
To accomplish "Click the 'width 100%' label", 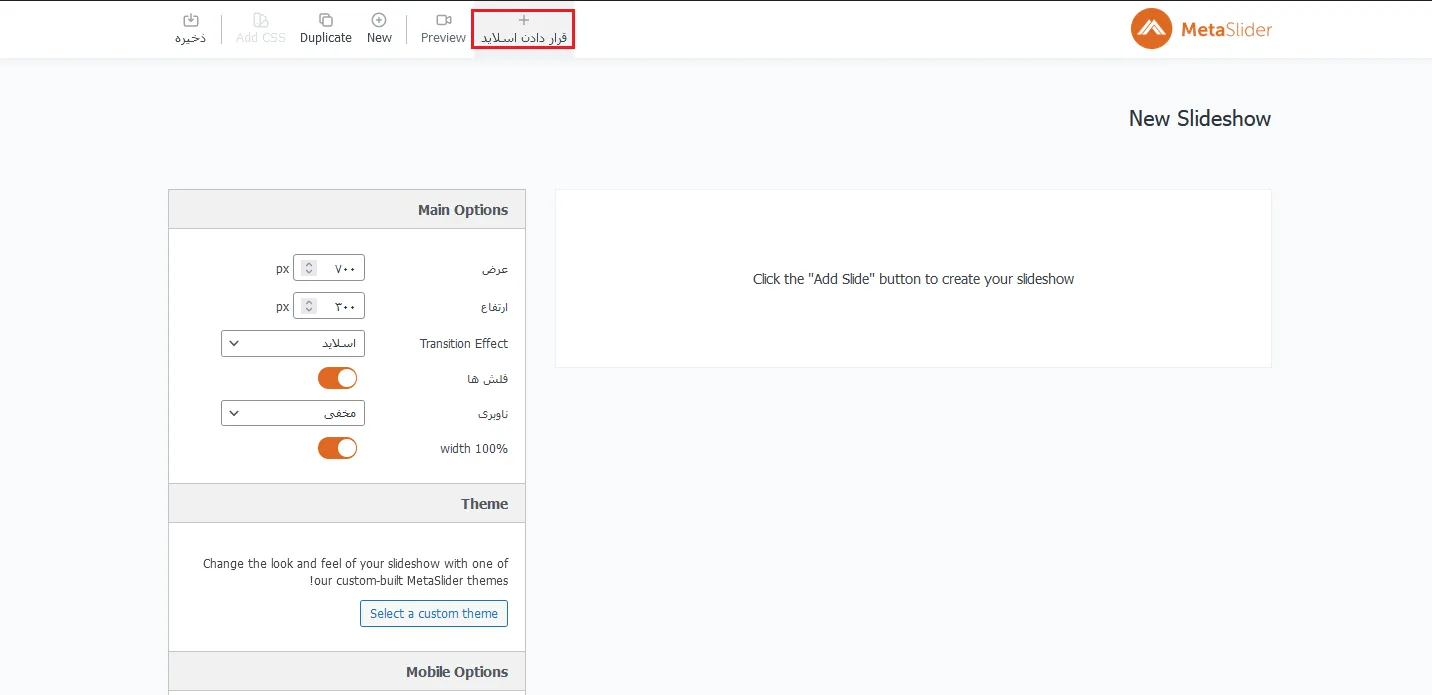I will coord(474,448).
